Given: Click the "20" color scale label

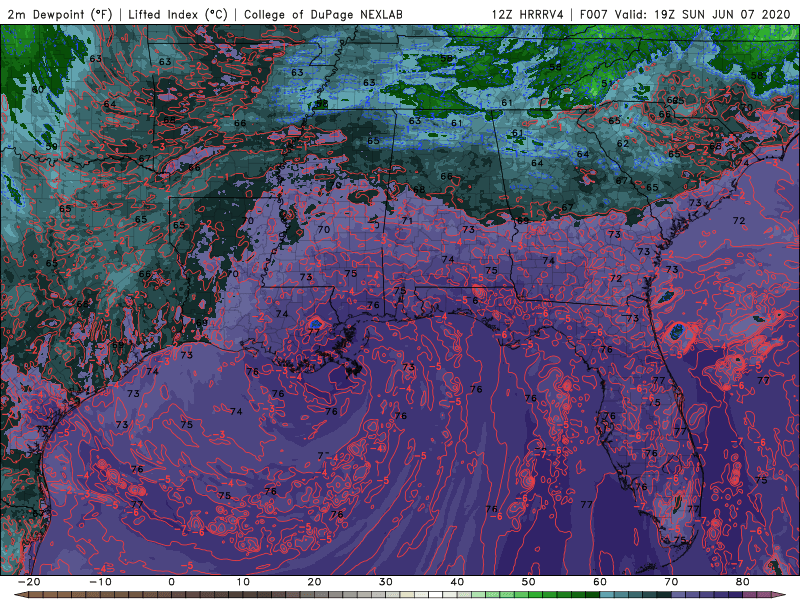Looking at the screenshot, I should tap(314, 582).
